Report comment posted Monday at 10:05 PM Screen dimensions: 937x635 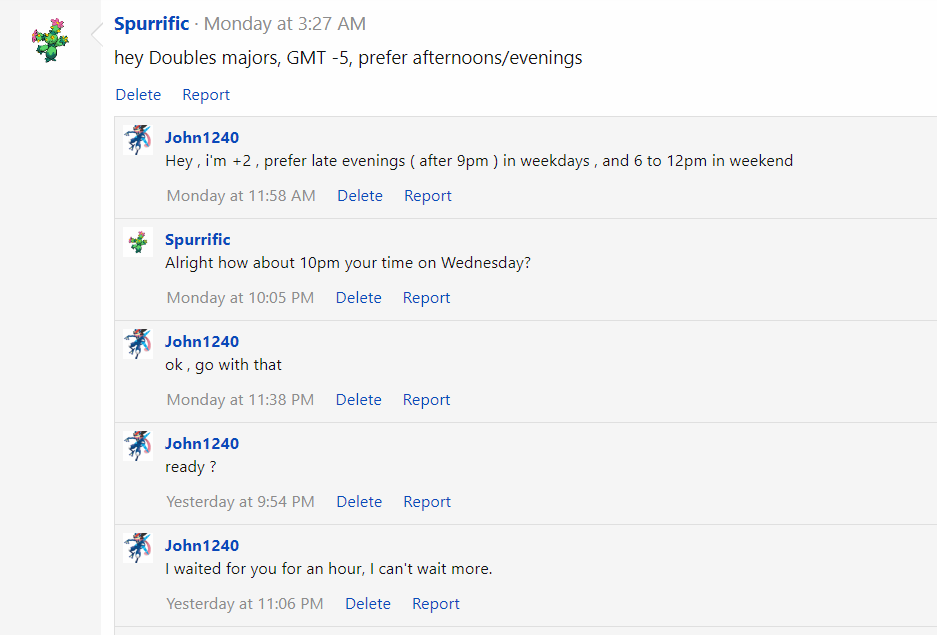pos(427,298)
